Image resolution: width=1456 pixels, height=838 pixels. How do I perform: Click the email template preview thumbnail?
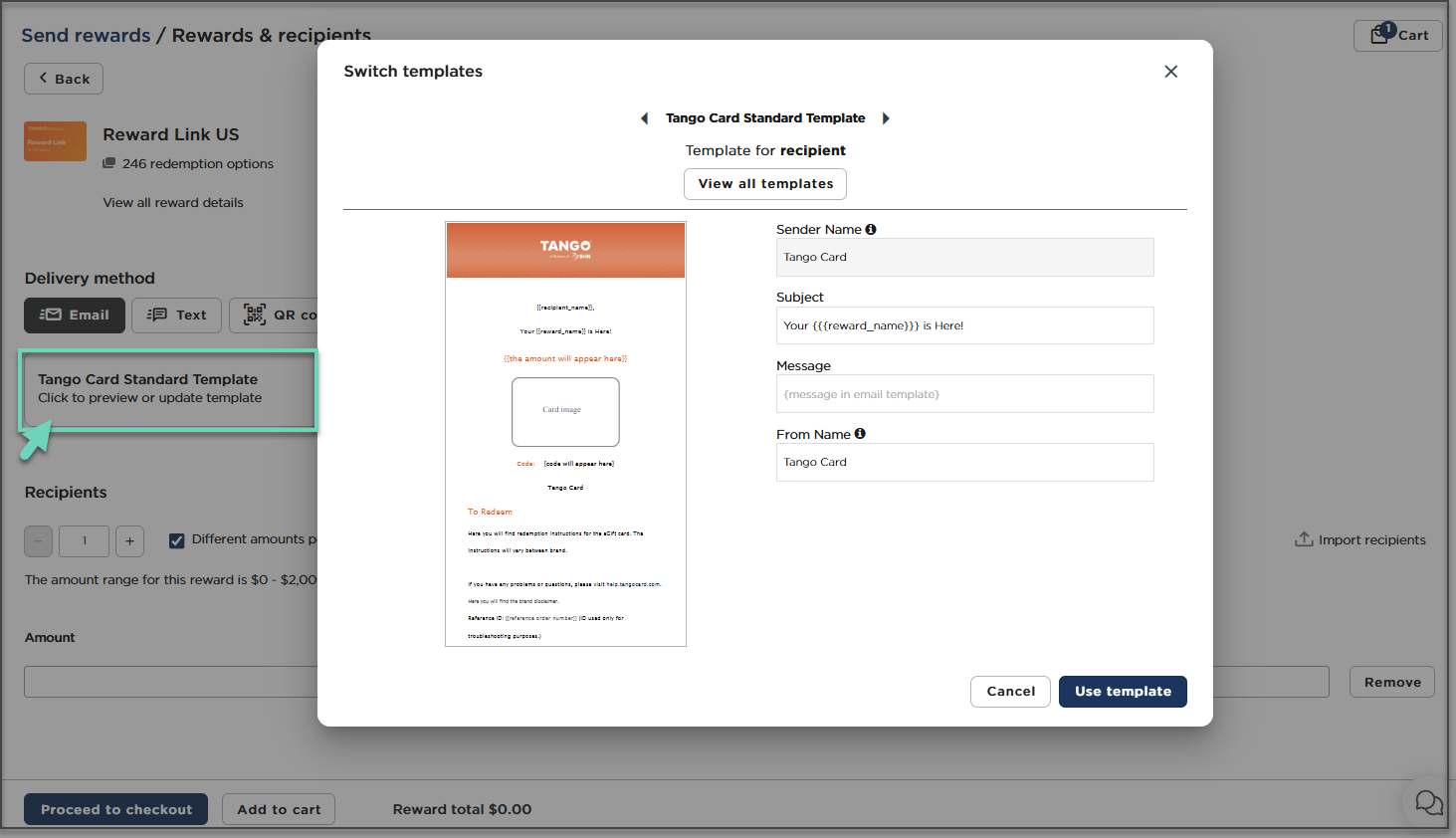(565, 434)
